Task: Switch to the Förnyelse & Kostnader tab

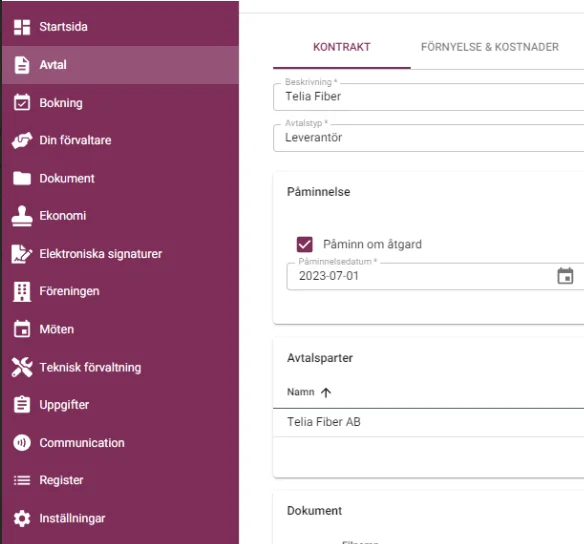Action: click(x=489, y=47)
